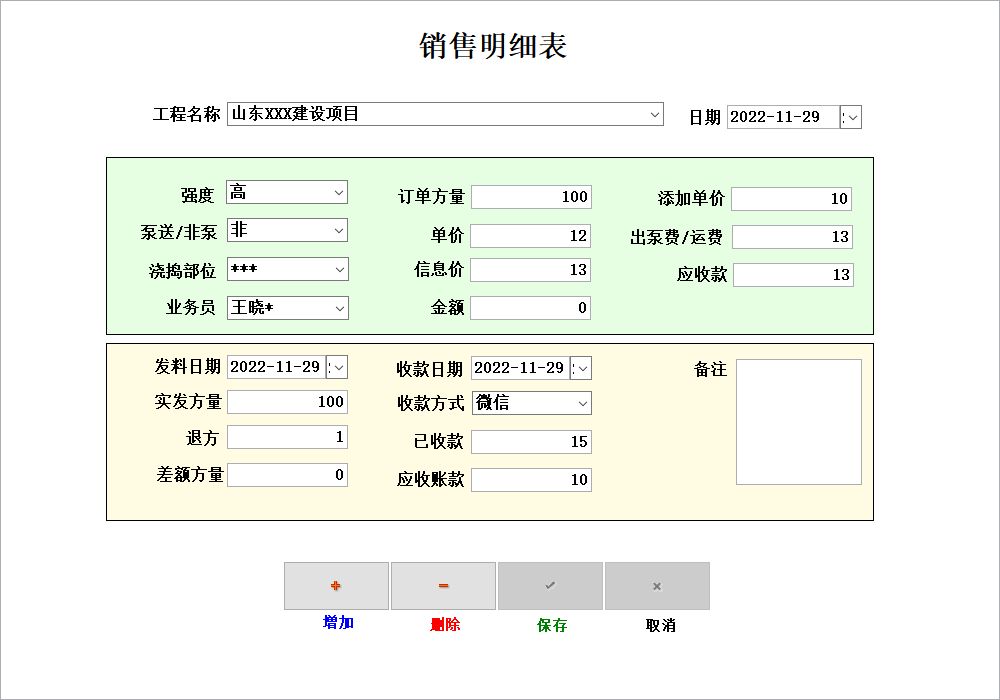Viewport: 1000px width, 700px height.
Task: Click the 备注 label
Action: click(x=710, y=369)
